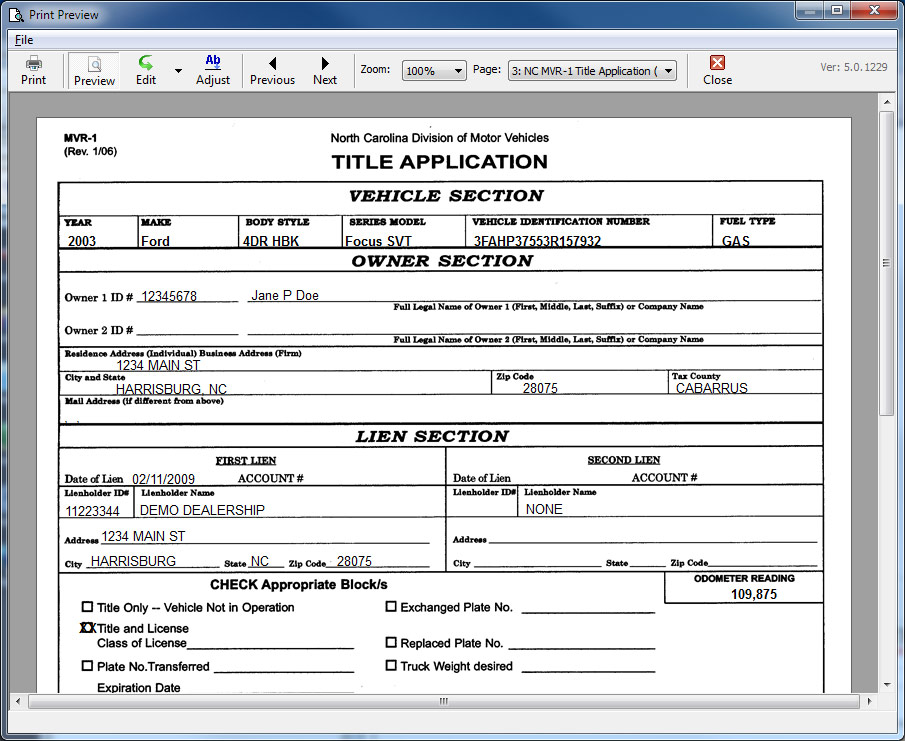Click lienholder ID 11223344
This screenshot has width=905, height=741.
pos(92,511)
